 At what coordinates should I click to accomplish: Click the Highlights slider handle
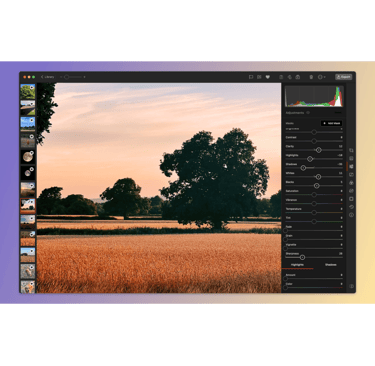(310, 159)
